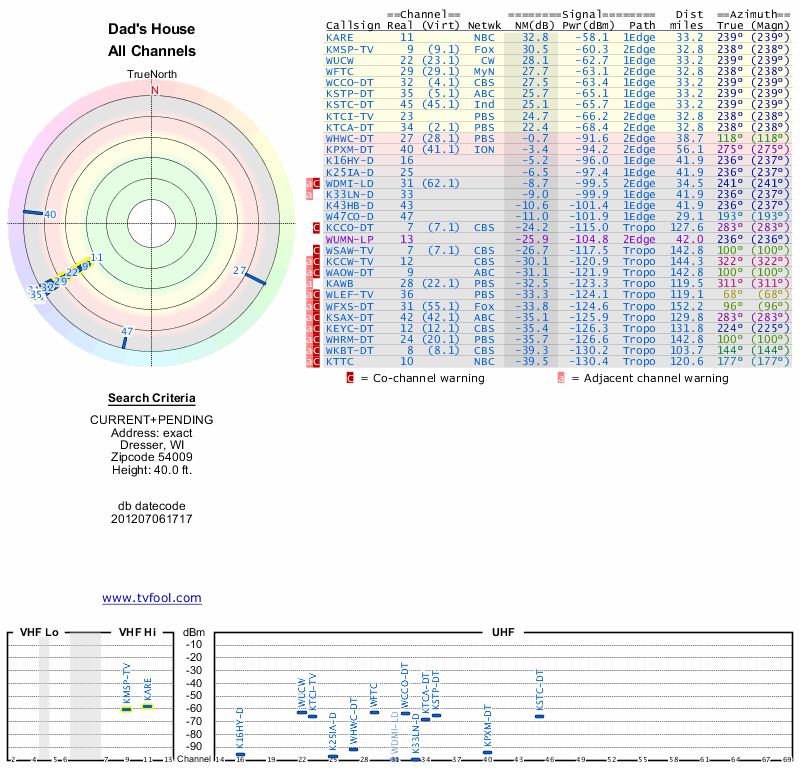Click the adjacent channel warning legend icon
The height and width of the screenshot is (768, 800).
coord(561,378)
